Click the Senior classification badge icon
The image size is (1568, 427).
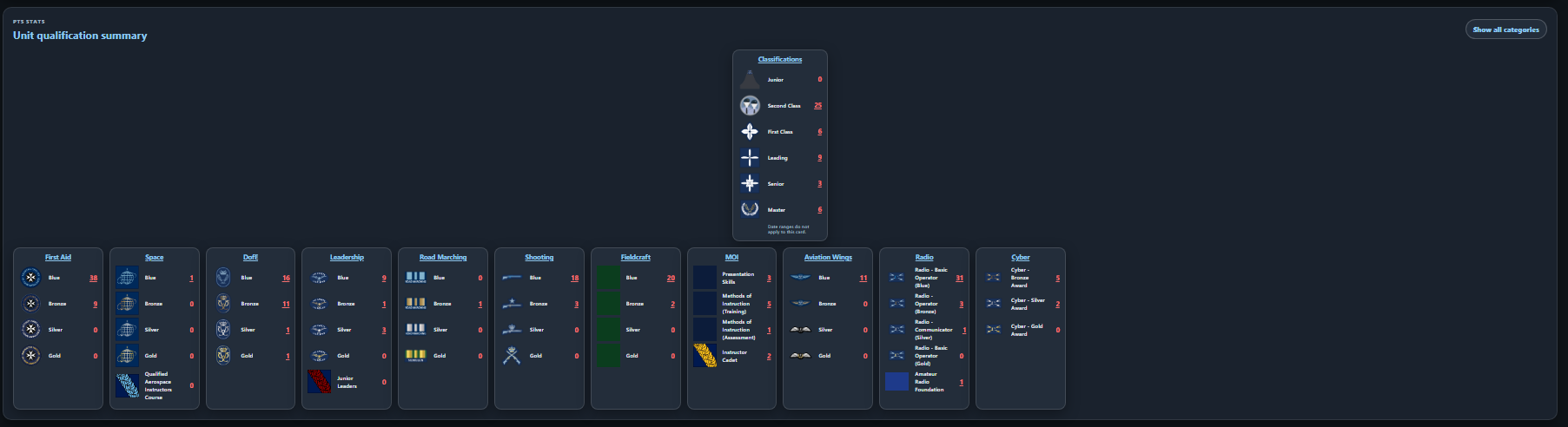click(x=750, y=183)
